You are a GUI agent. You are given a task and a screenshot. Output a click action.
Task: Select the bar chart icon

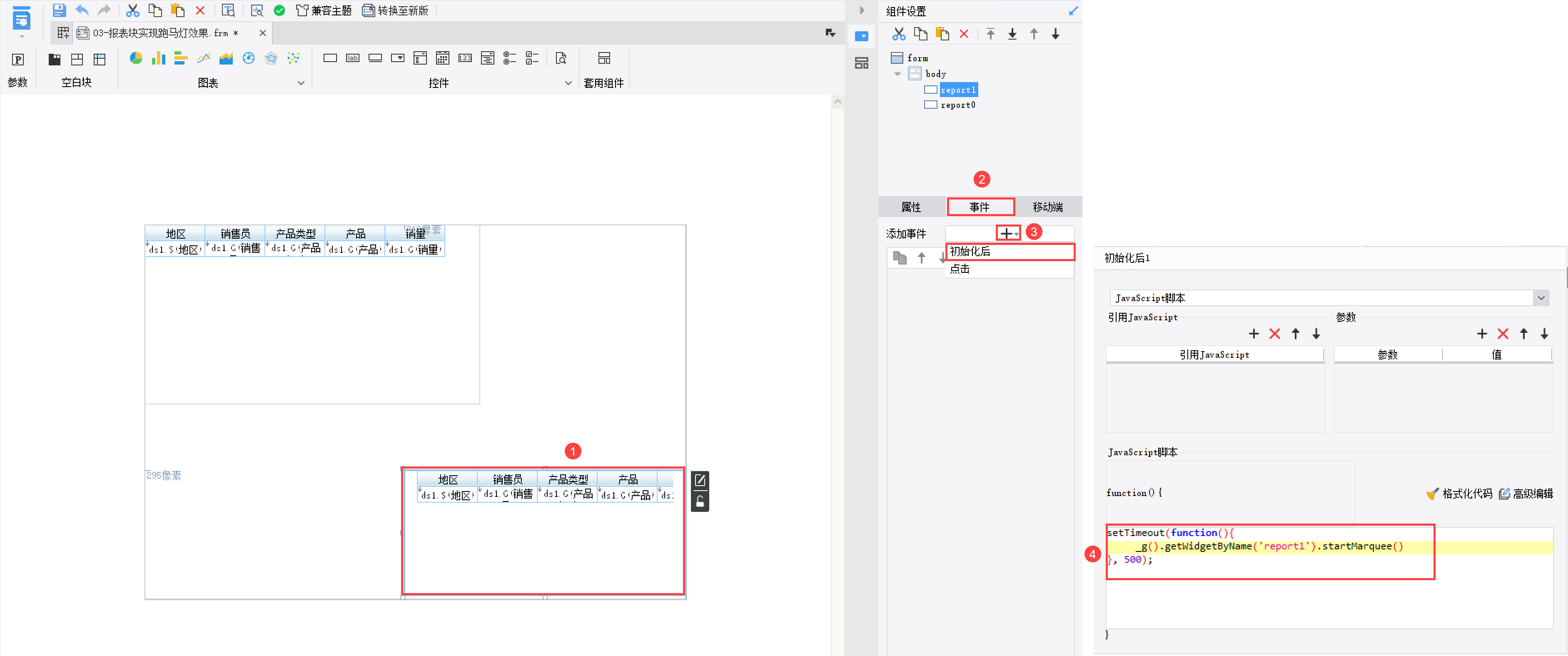[x=158, y=58]
